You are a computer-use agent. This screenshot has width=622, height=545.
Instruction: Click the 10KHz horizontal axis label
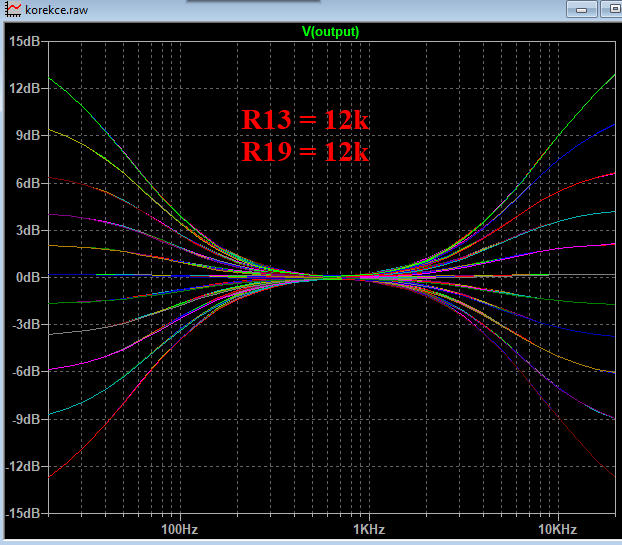pos(557,529)
